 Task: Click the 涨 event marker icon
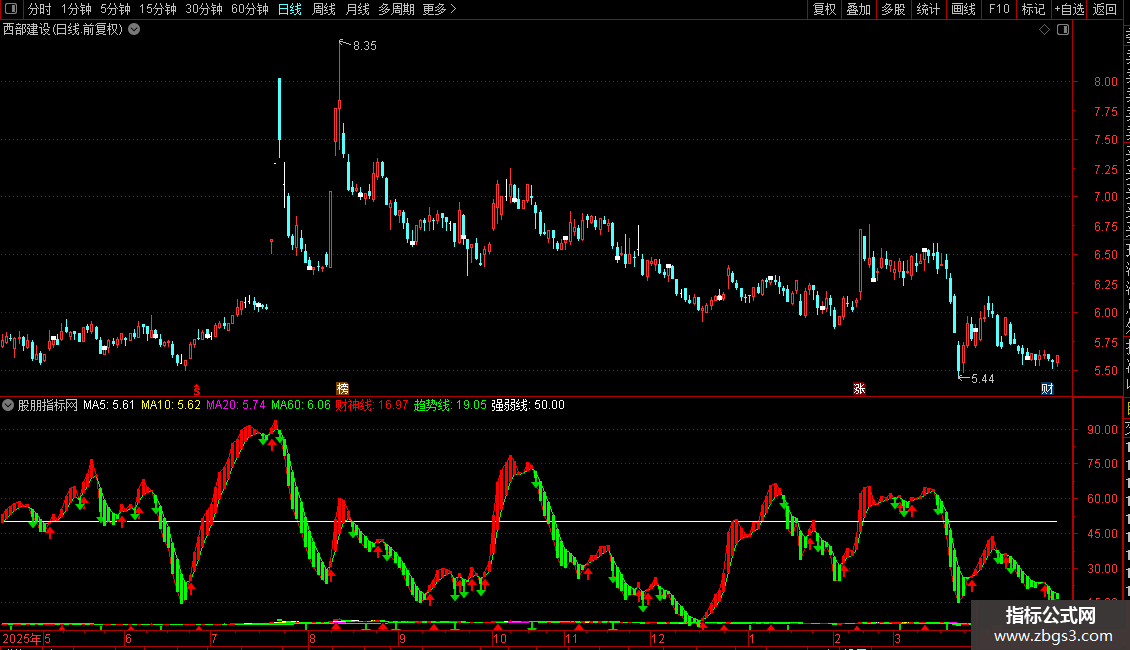point(859,388)
